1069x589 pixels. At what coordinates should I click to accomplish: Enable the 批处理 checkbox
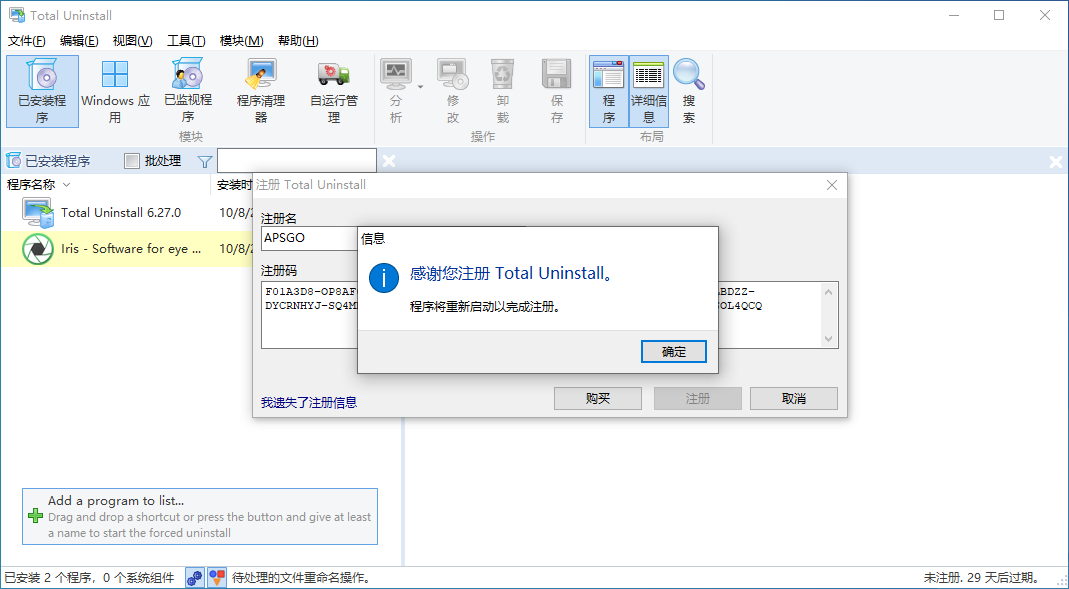click(x=132, y=161)
